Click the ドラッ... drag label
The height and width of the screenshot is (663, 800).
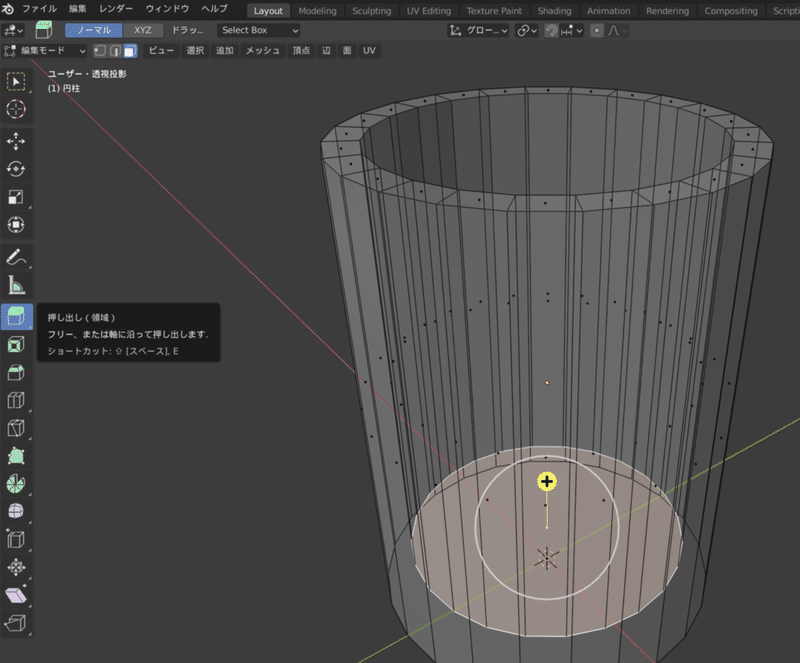(x=187, y=30)
